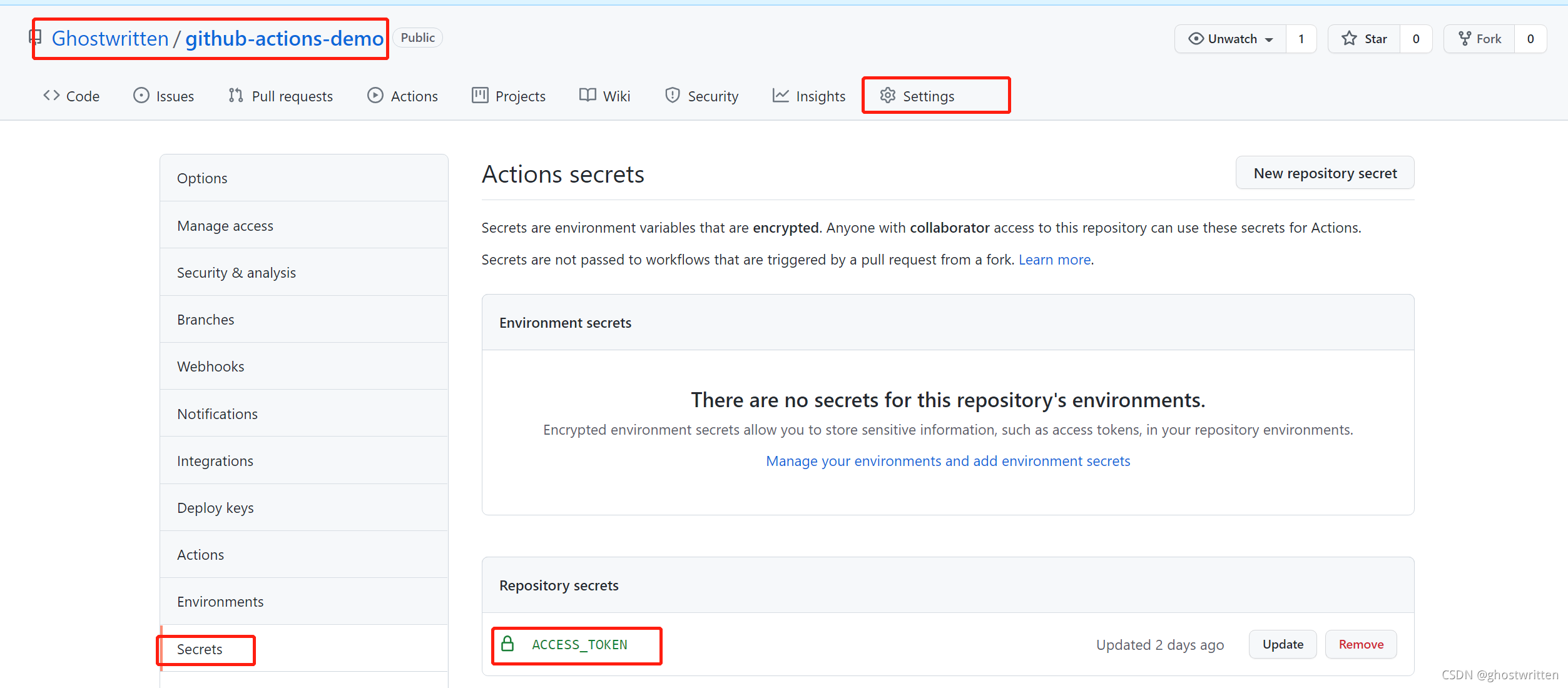Click Manage your environments and add secrets link
This screenshot has width=1568, height=688.
pyautogui.click(x=948, y=461)
